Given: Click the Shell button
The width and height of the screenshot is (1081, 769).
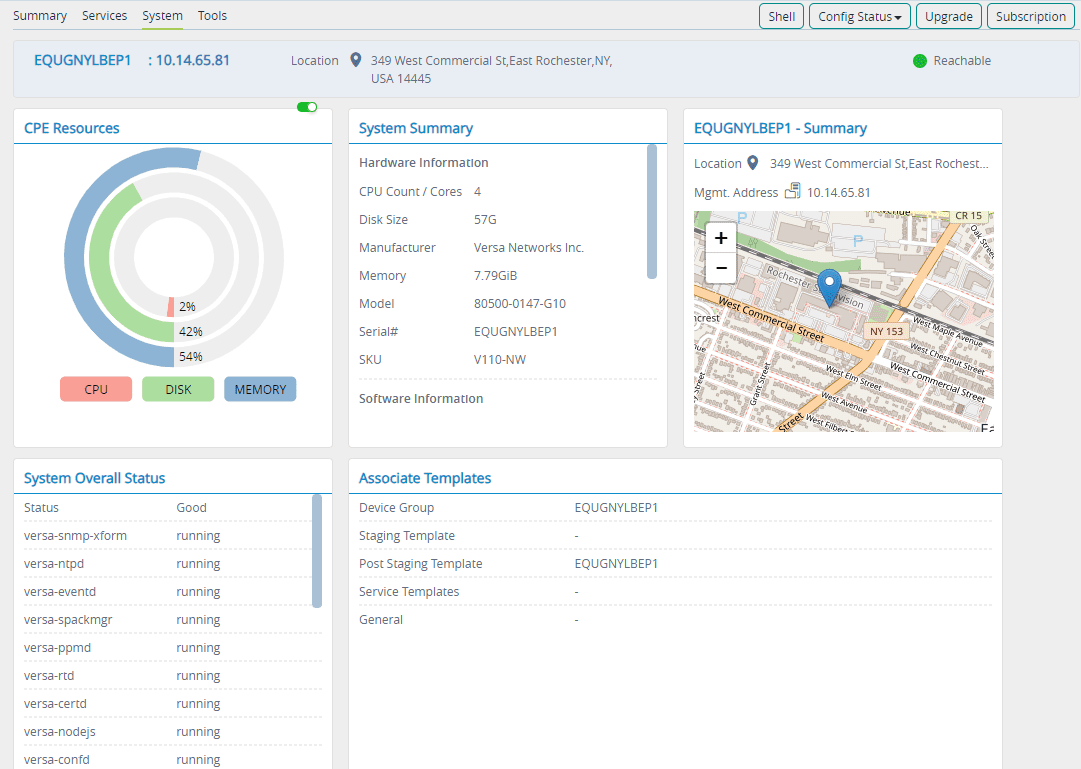Looking at the screenshot, I should click(x=781, y=16).
